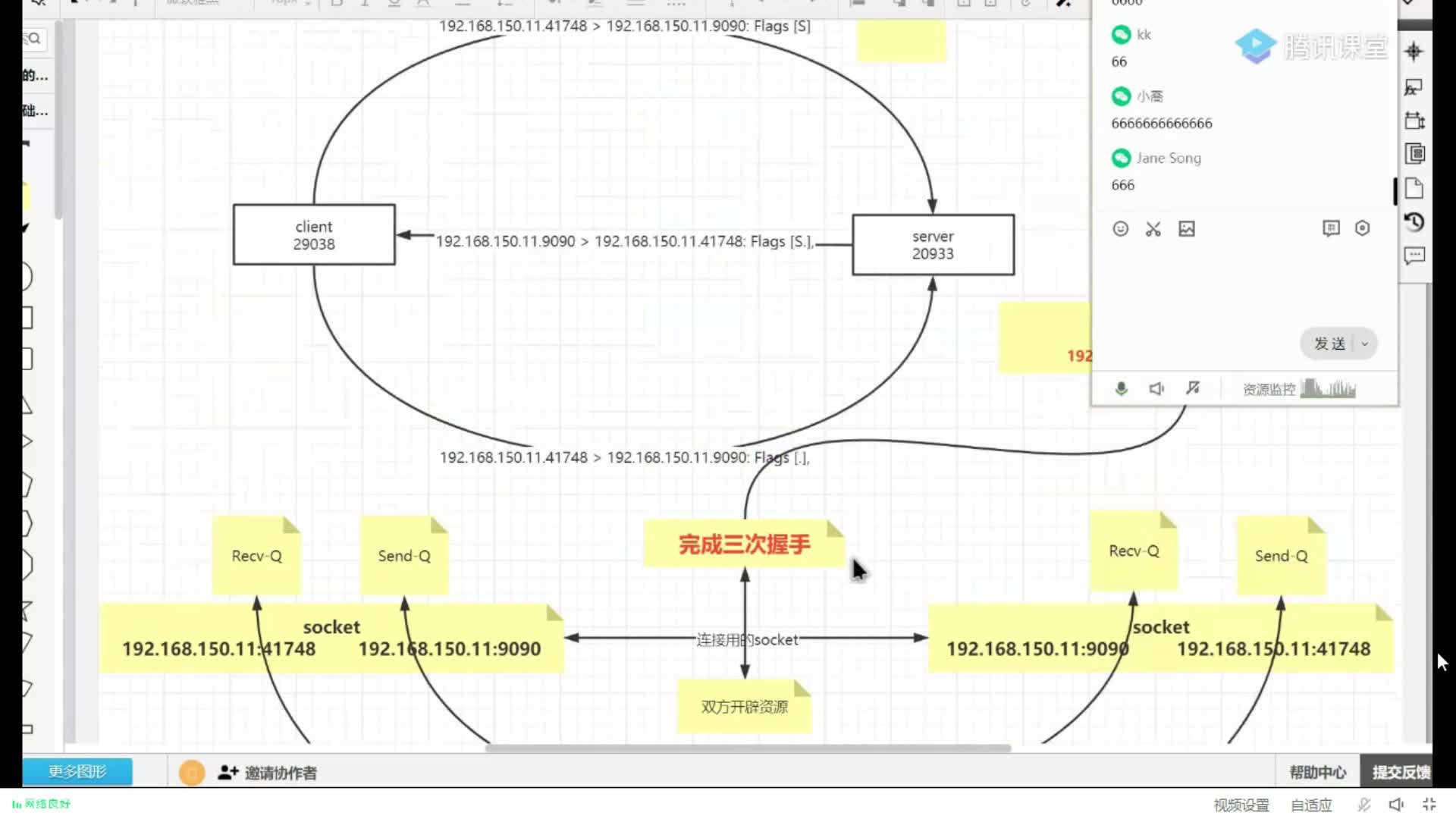Click the left shapes panel vertical scrollbar
Screen dimensions: 1456x819
58,120
